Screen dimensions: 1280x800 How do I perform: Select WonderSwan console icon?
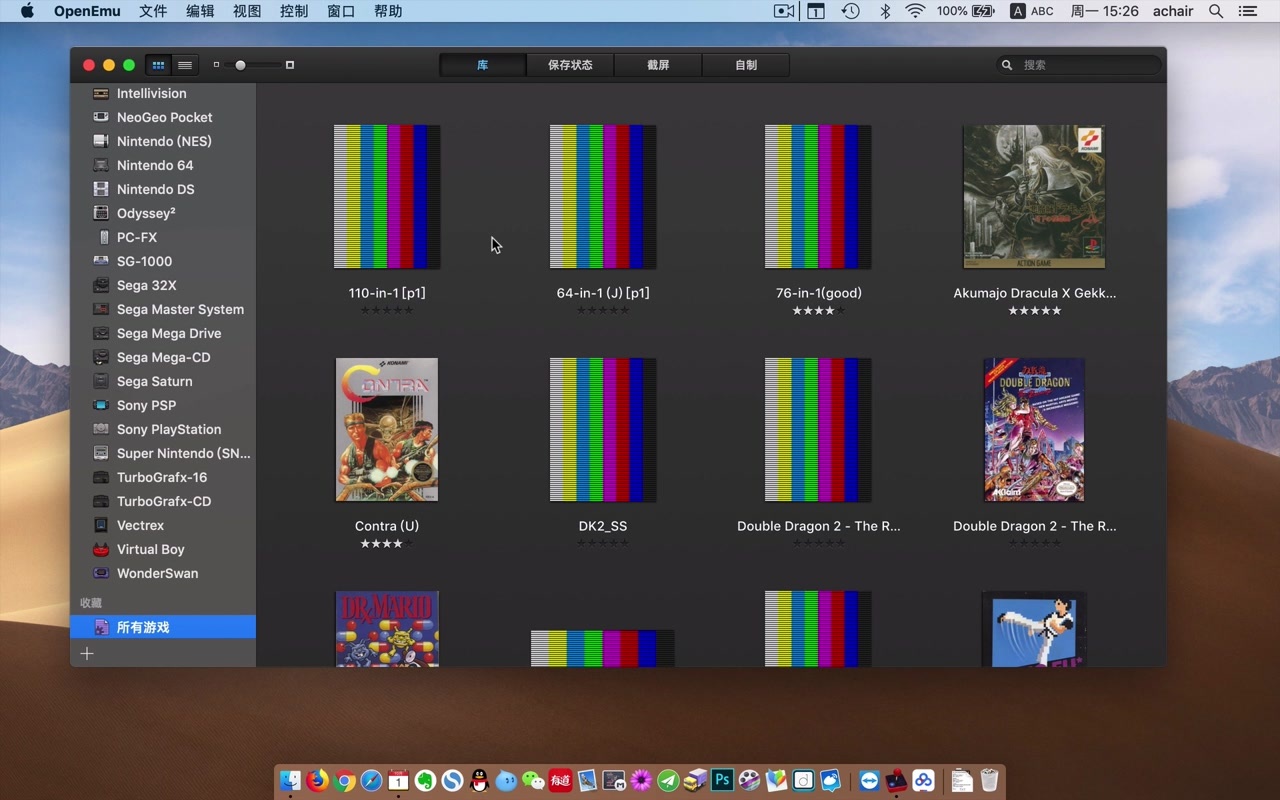(x=101, y=573)
